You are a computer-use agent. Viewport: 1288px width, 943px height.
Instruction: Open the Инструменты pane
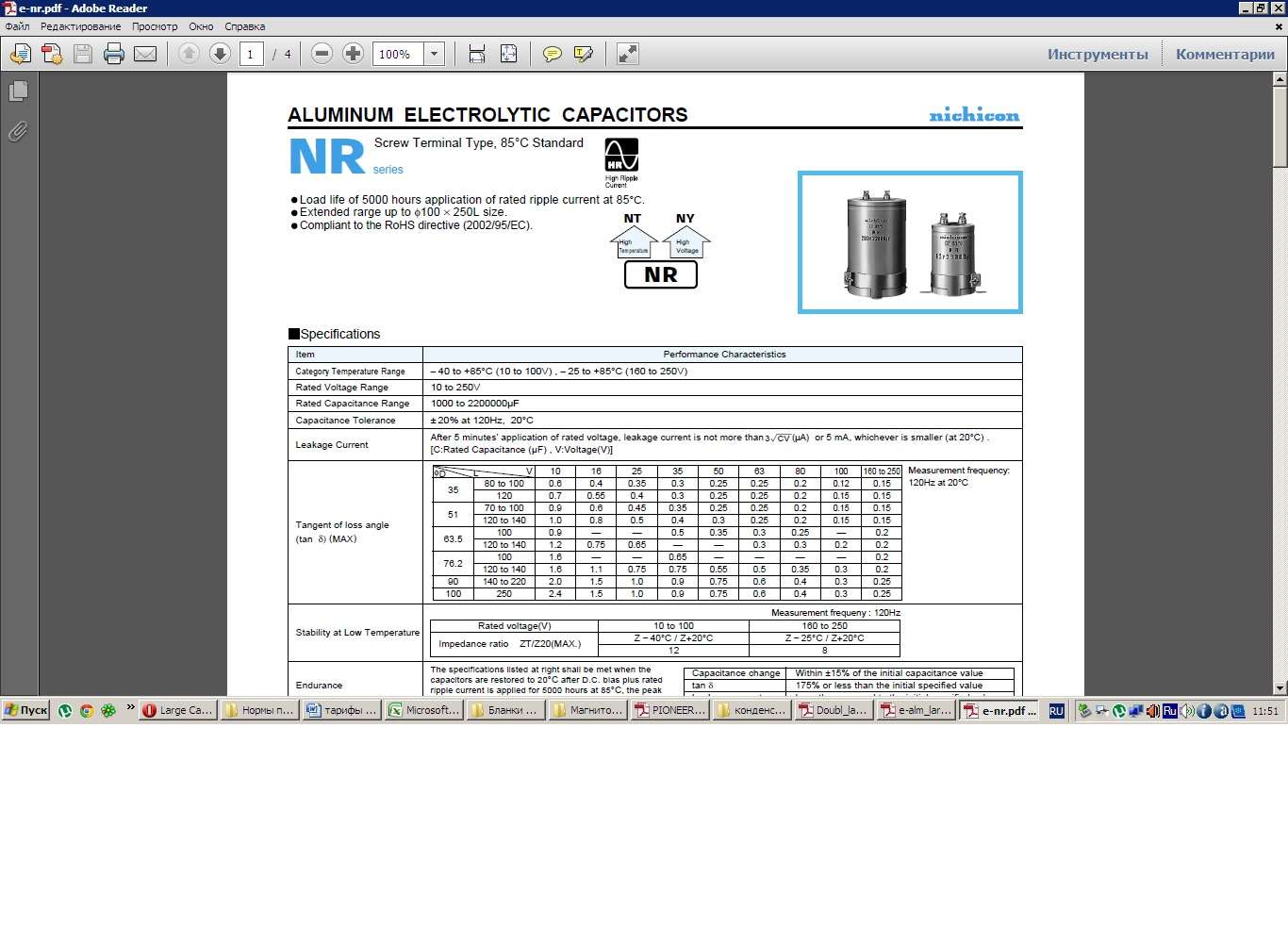click(1098, 54)
